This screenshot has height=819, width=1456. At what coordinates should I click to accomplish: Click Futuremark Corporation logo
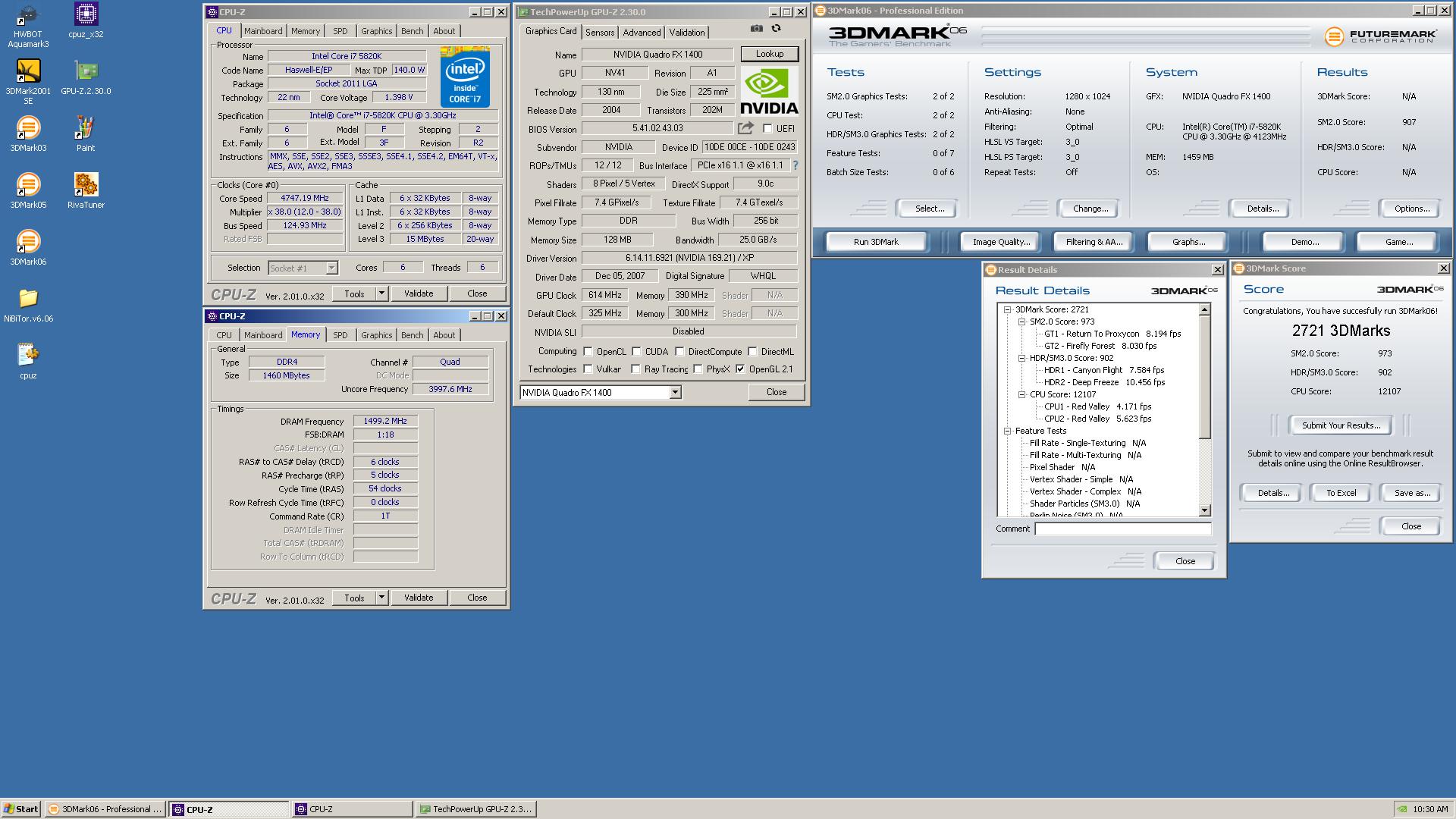point(1381,36)
